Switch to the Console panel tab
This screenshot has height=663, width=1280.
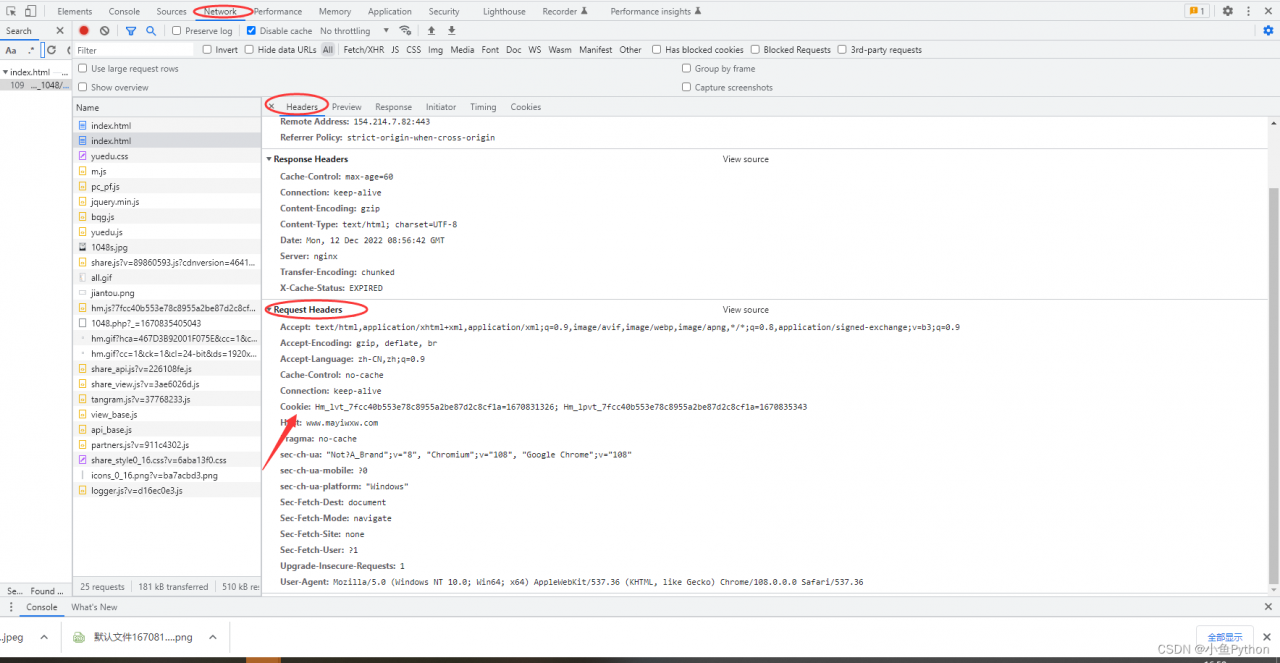(x=124, y=11)
